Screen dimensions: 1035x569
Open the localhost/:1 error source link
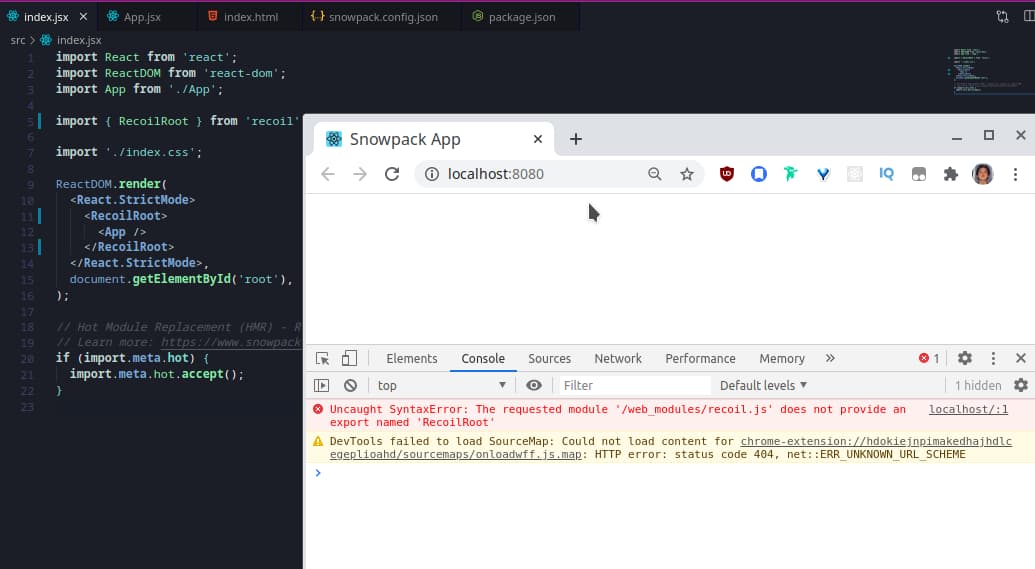pyautogui.click(x=968, y=409)
